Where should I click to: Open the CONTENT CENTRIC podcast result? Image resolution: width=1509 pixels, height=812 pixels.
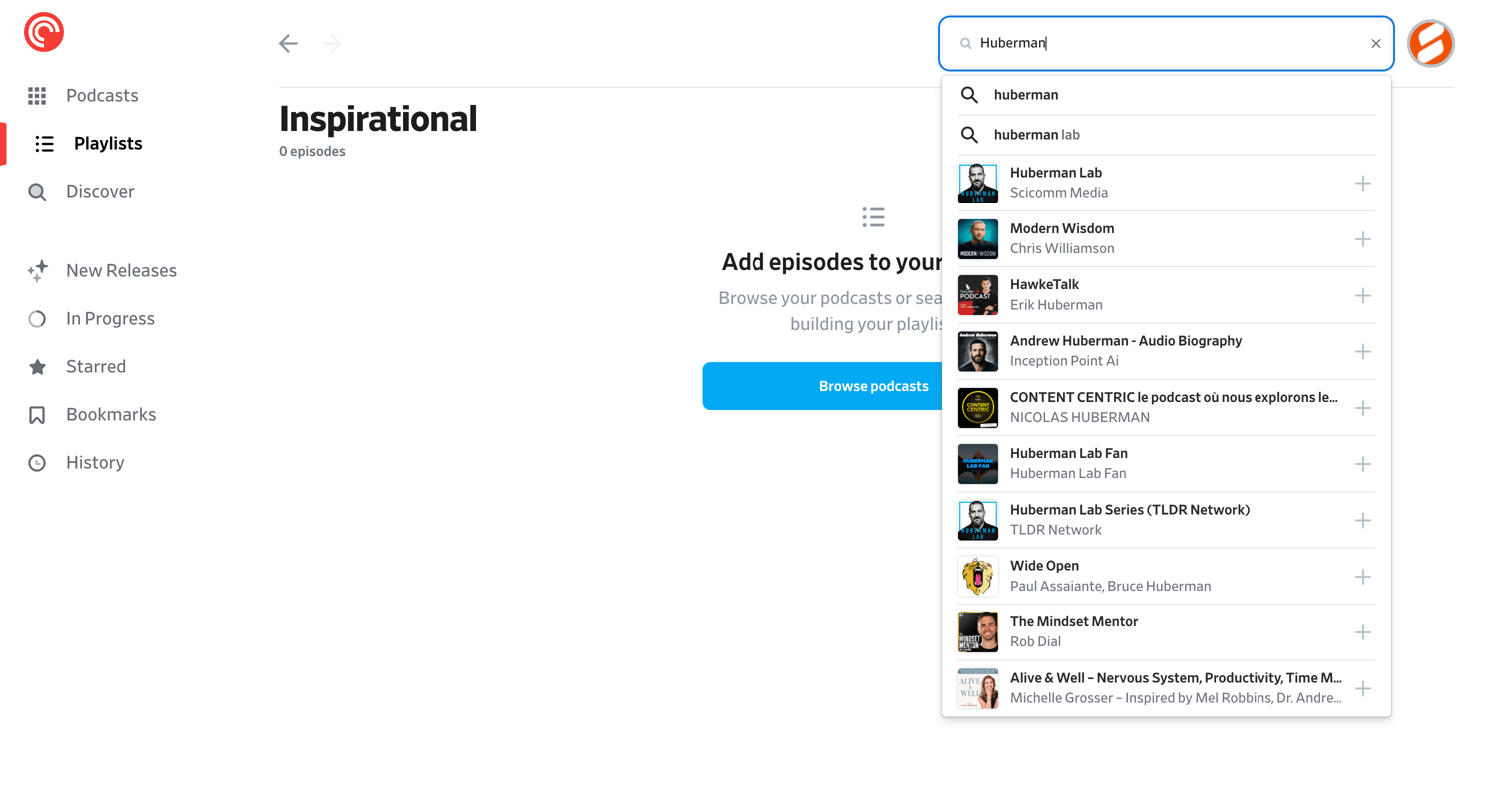[x=1166, y=408]
